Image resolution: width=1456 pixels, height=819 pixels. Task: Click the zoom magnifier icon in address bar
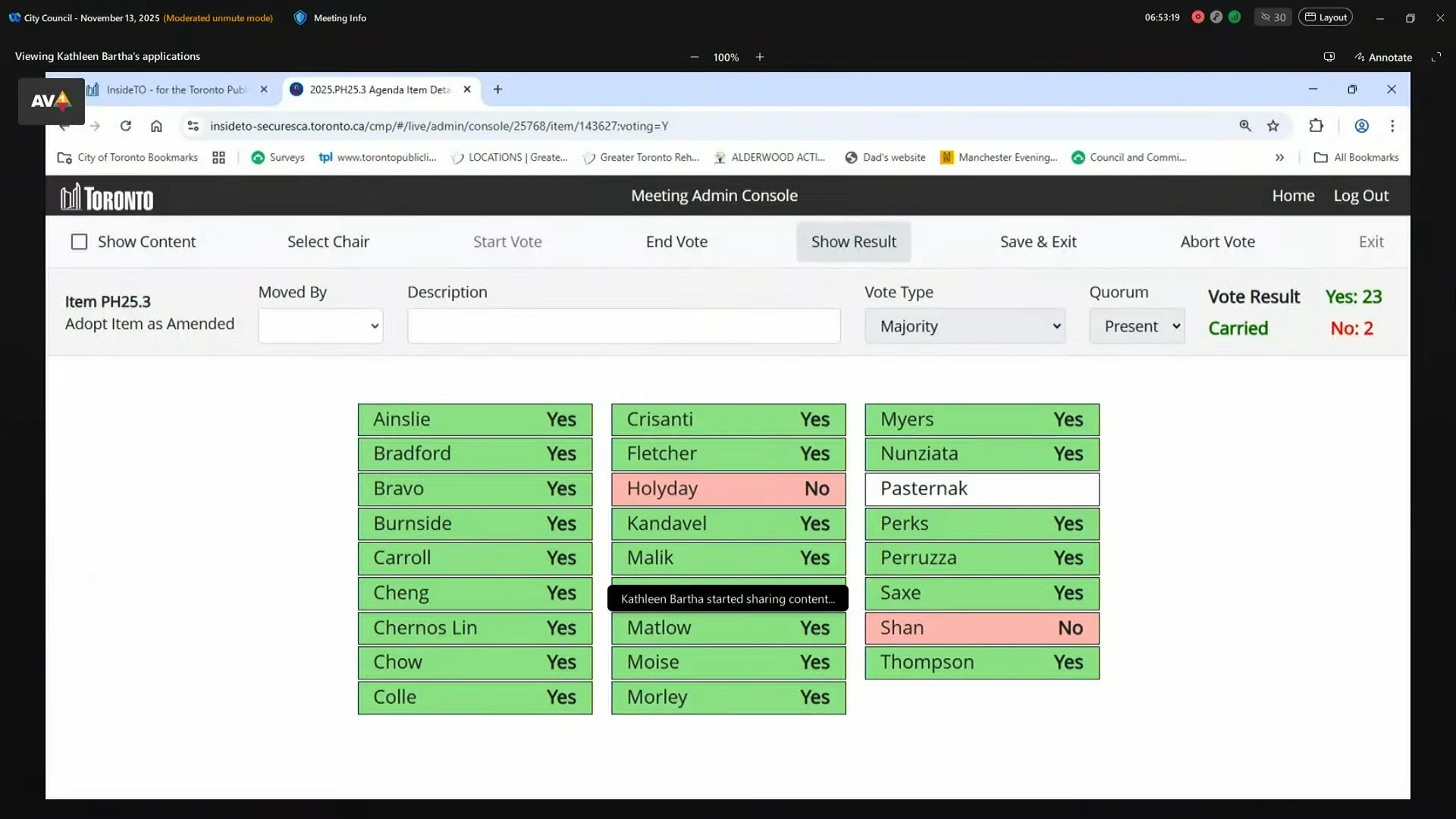coord(1245,126)
